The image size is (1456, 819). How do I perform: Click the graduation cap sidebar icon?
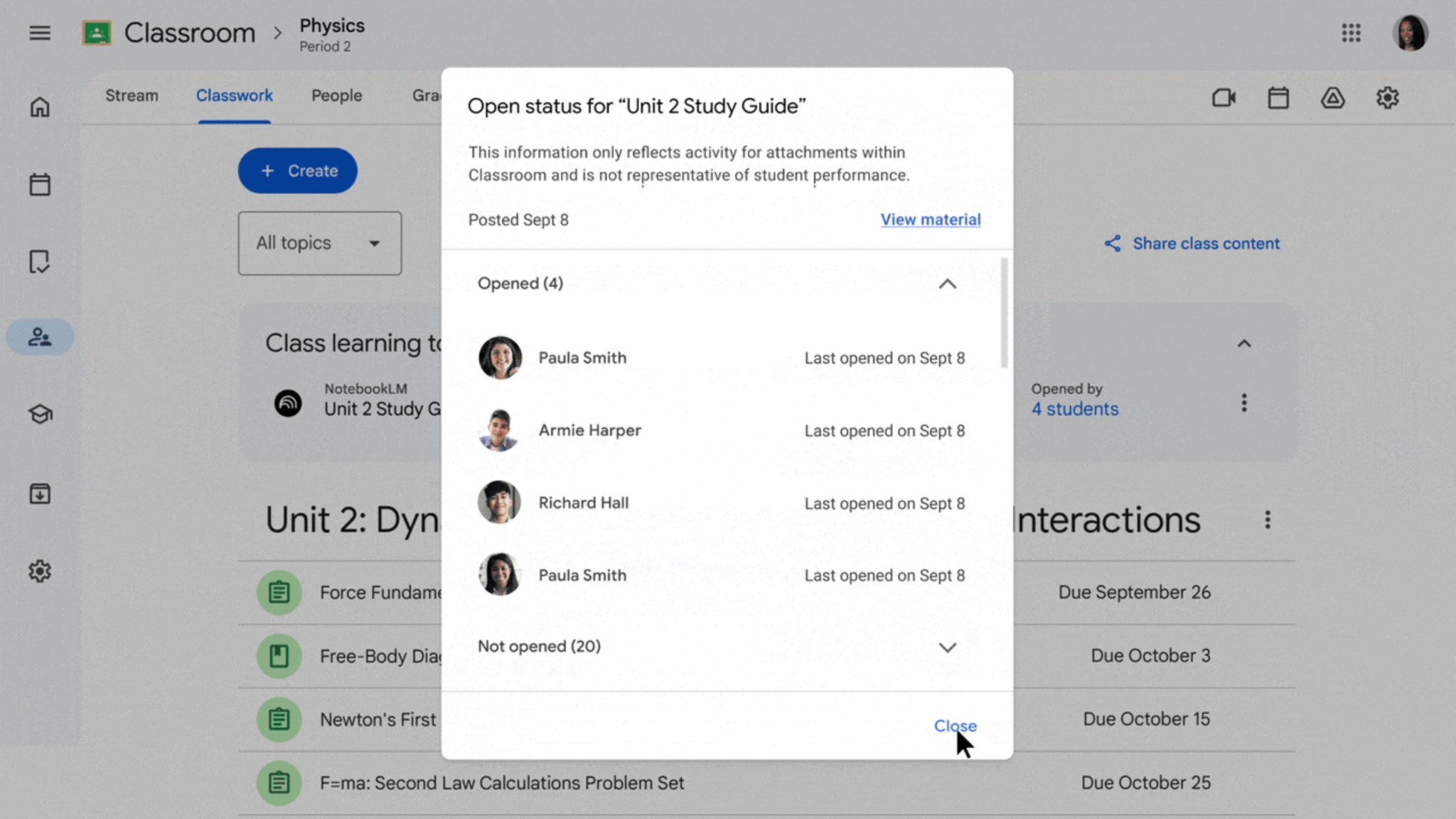pos(40,414)
